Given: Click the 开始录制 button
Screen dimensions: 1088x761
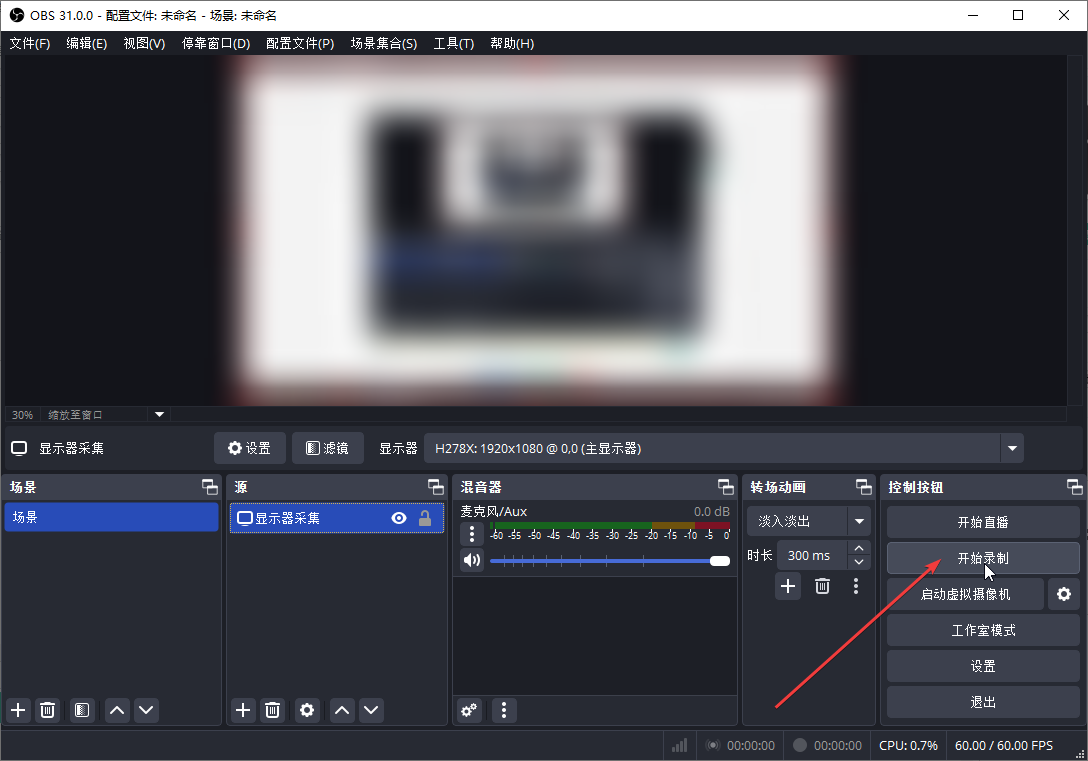Looking at the screenshot, I should 983,558.
